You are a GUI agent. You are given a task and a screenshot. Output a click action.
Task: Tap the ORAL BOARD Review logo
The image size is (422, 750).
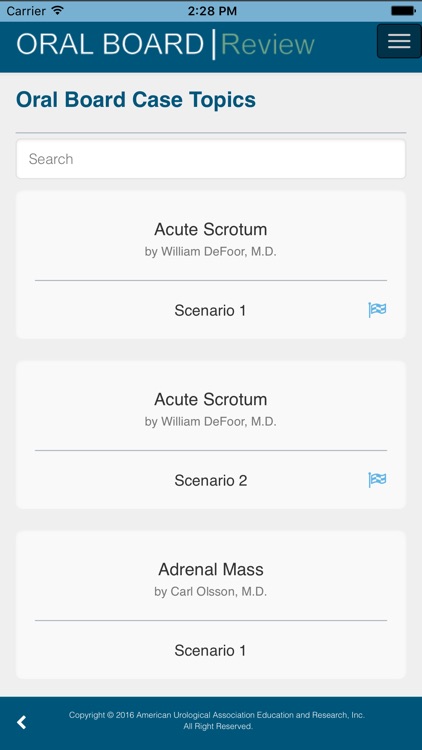coord(166,44)
